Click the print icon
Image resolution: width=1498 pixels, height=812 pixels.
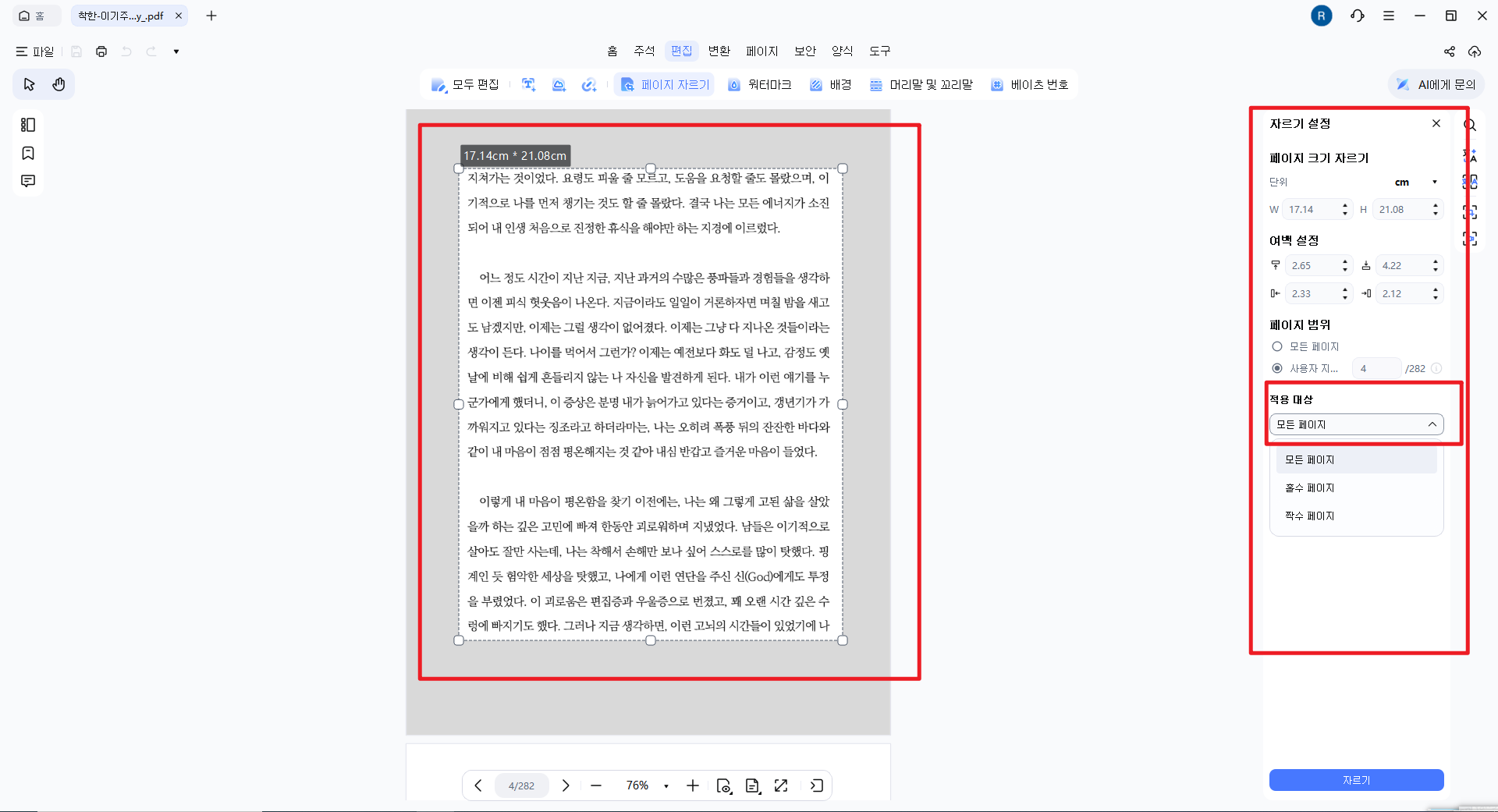pyautogui.click(x=101, y=51)
